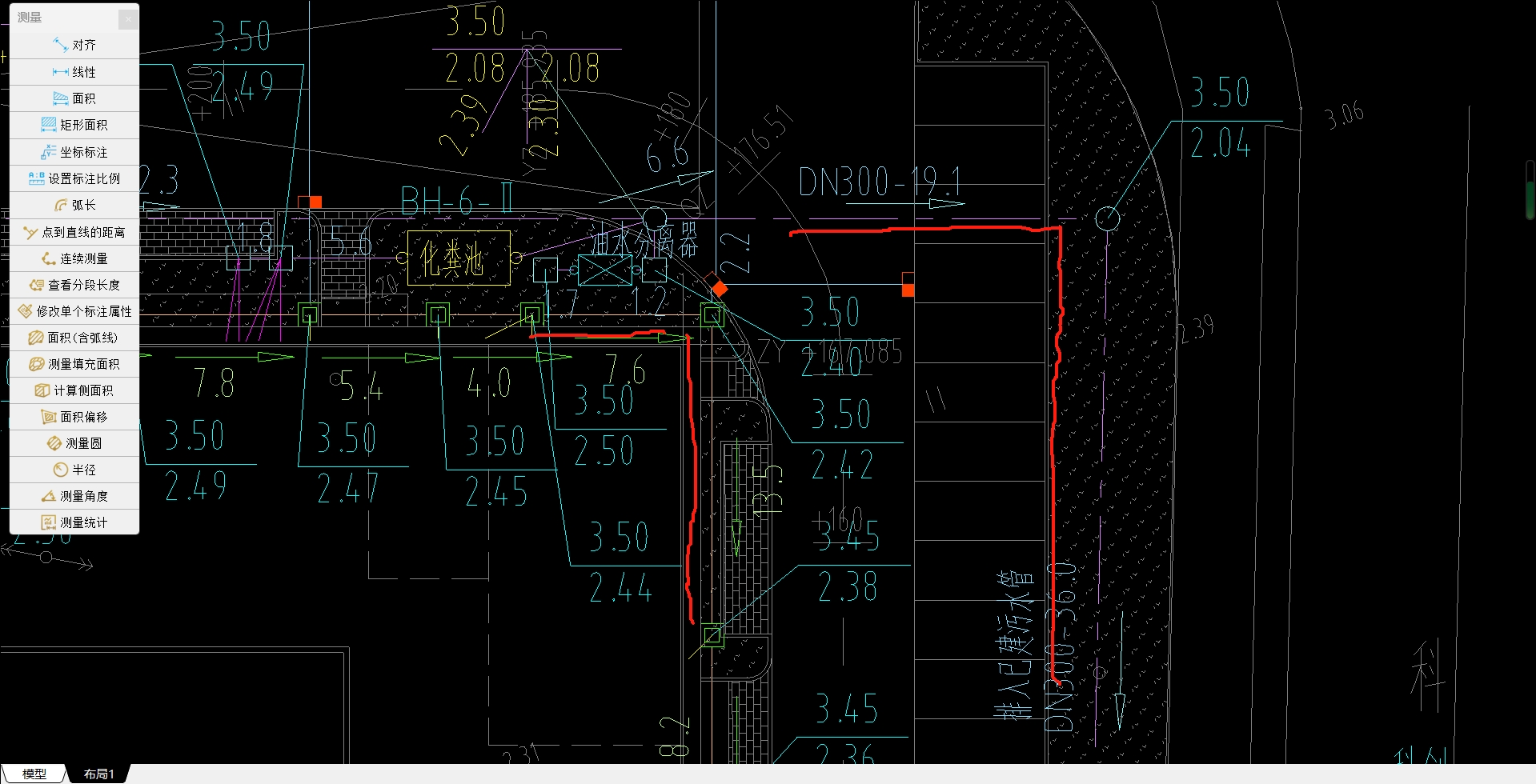Open 设置标注比例 annotation scale setting
The image size is (1536, 784).
click(x=74, y=178)
